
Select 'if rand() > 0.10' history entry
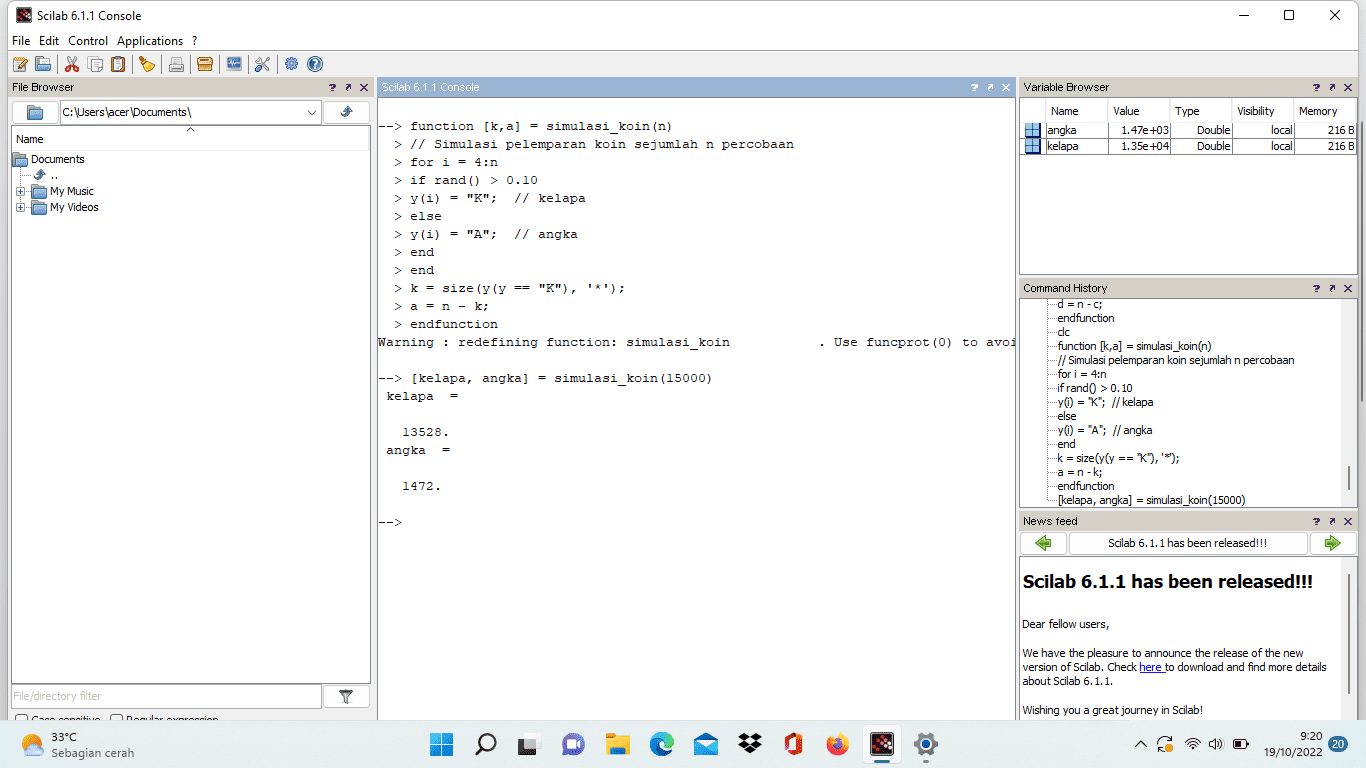[1095, 388]
